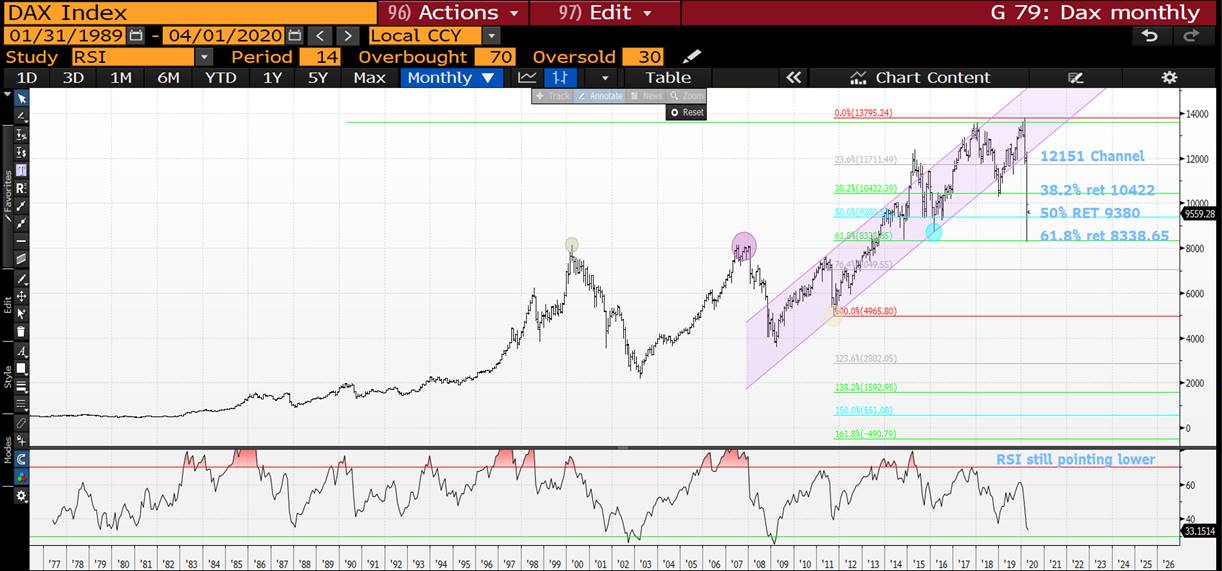Select the 1M range tab
Screen dimensions: 1222x571
click(121, 77)
